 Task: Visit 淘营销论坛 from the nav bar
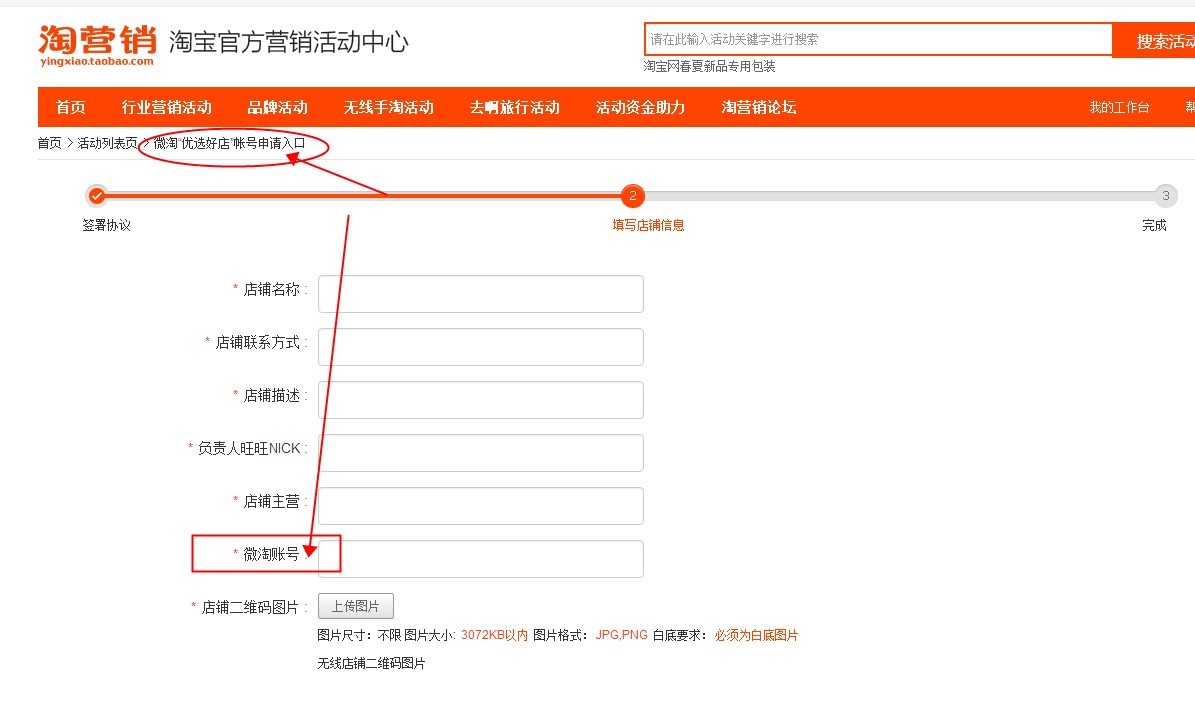coord(759,107)
